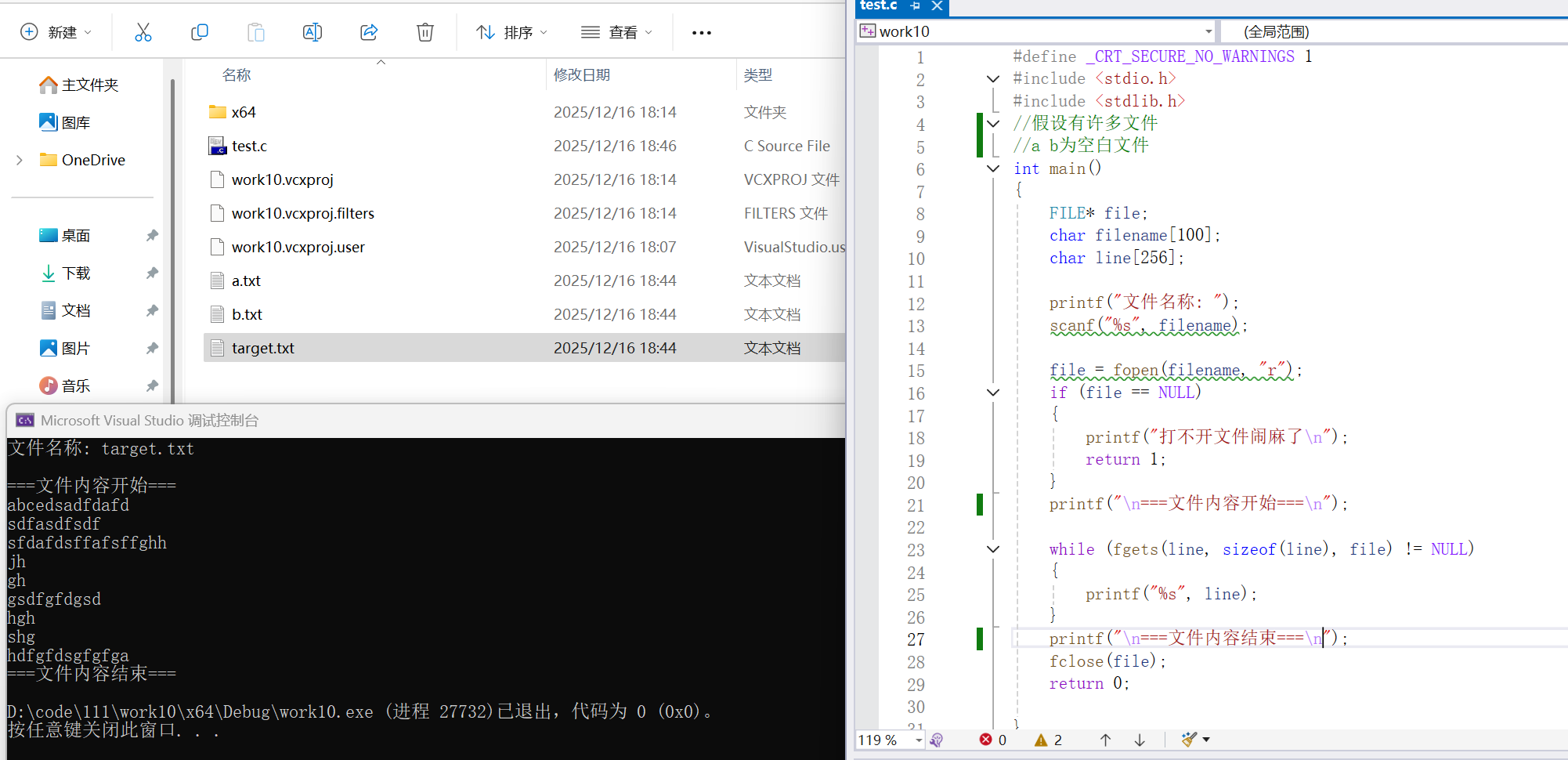Open 音乐 quick access folder
The width and height of the screenshot is (1568, 760).
pos(65,385)
